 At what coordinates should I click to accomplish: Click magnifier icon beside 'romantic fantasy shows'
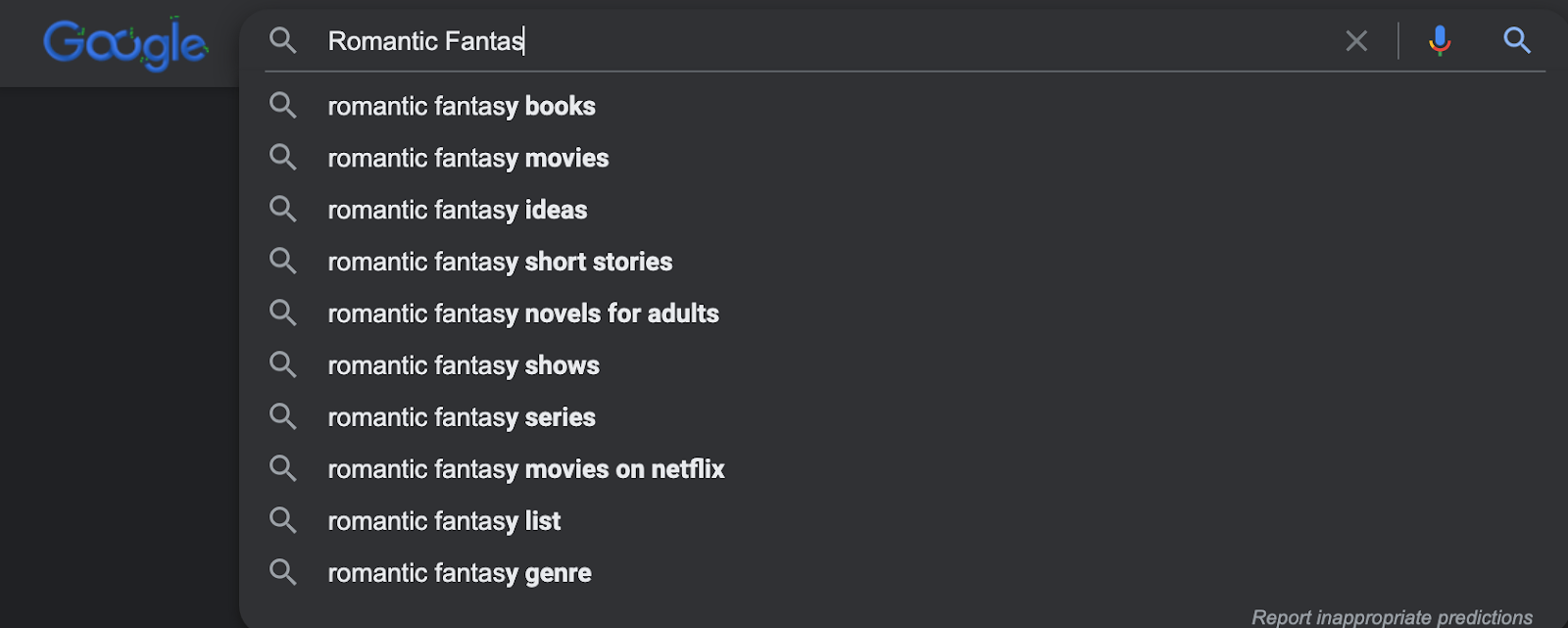click(x=283, y=365)
